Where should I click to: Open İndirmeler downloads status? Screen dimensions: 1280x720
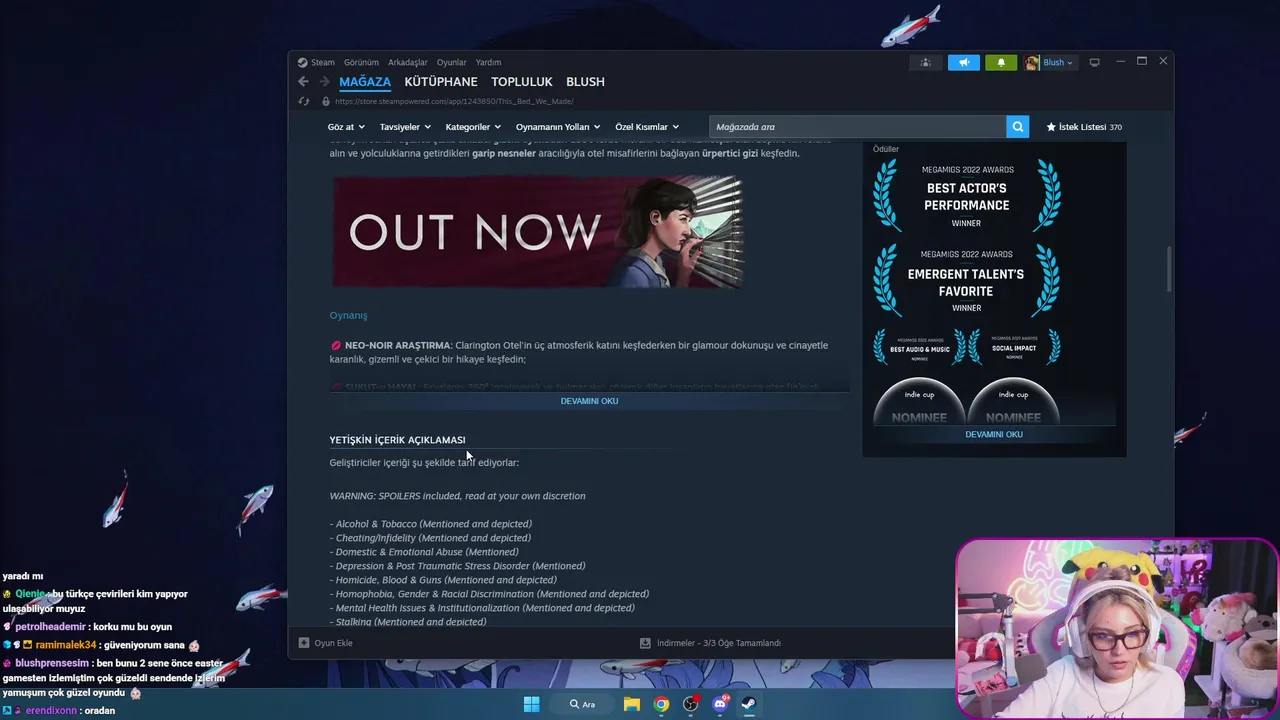pyautogui.click(x=710, y=643)
